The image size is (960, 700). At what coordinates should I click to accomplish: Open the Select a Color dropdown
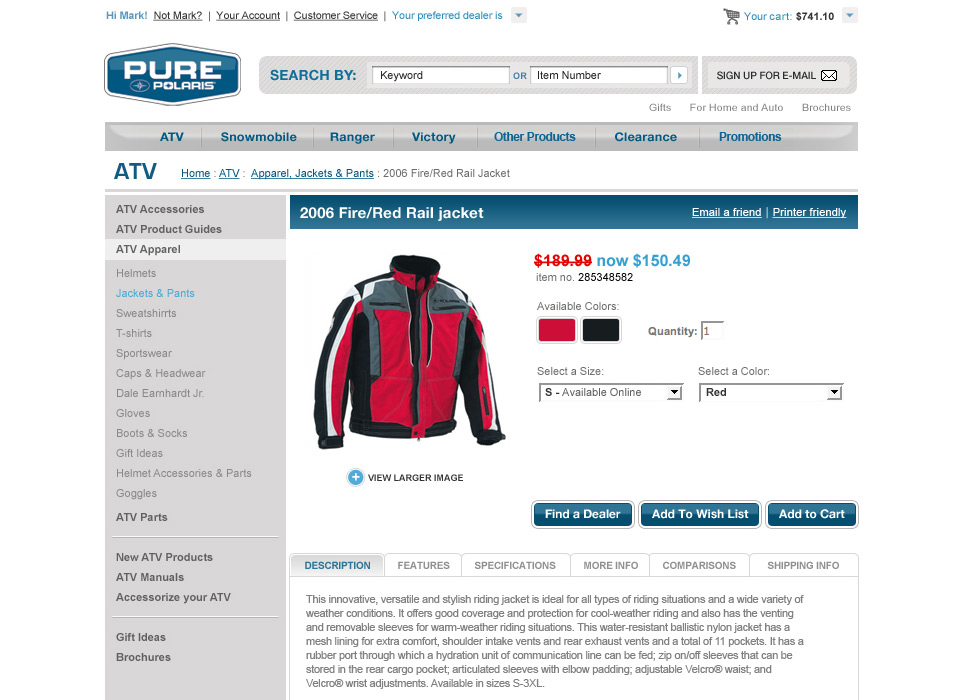(771, 393)
